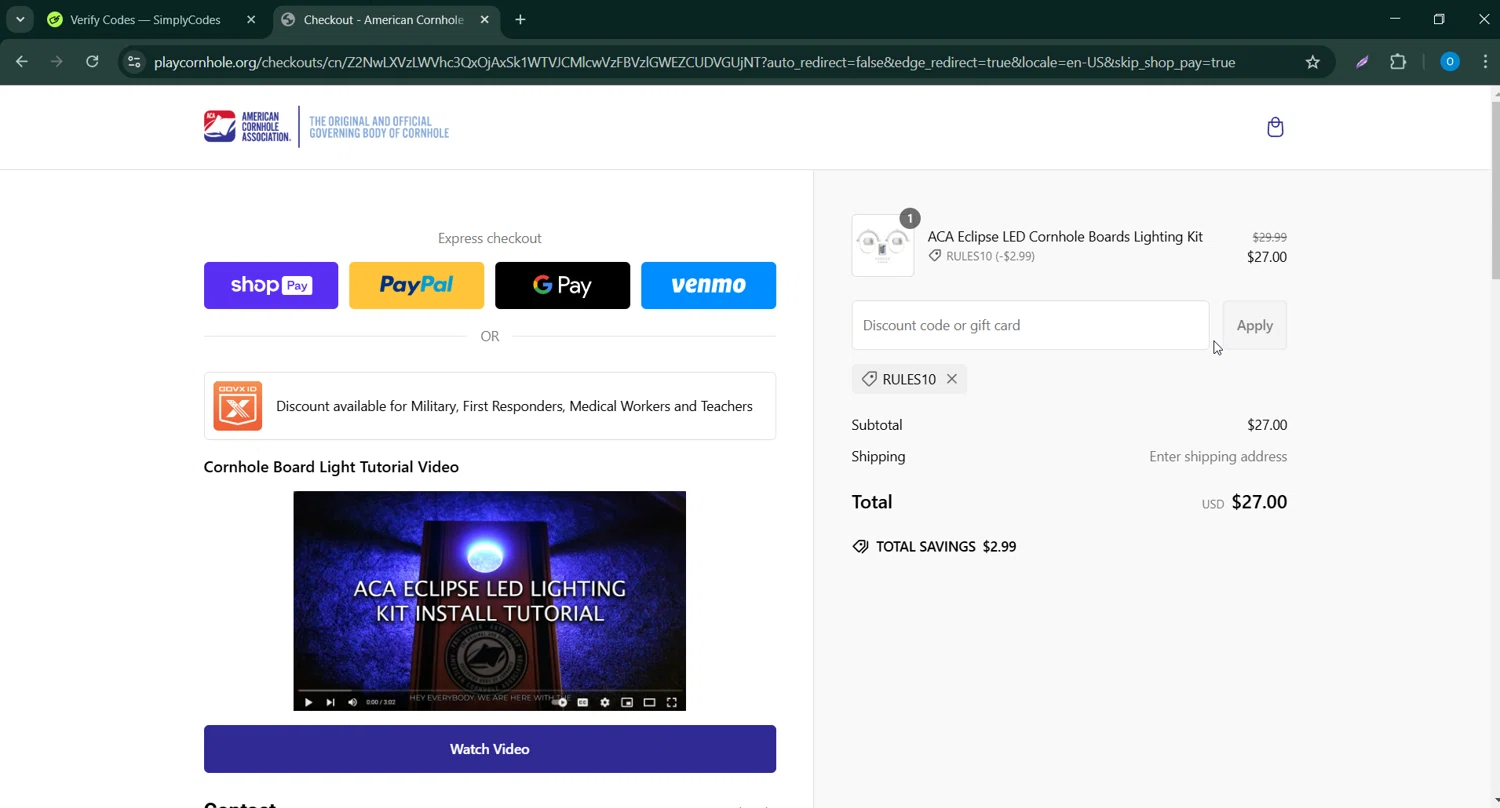The image size is (1500, 808).
Task: Open the shopping bag cart icon
Action: tap(1275, 127)
